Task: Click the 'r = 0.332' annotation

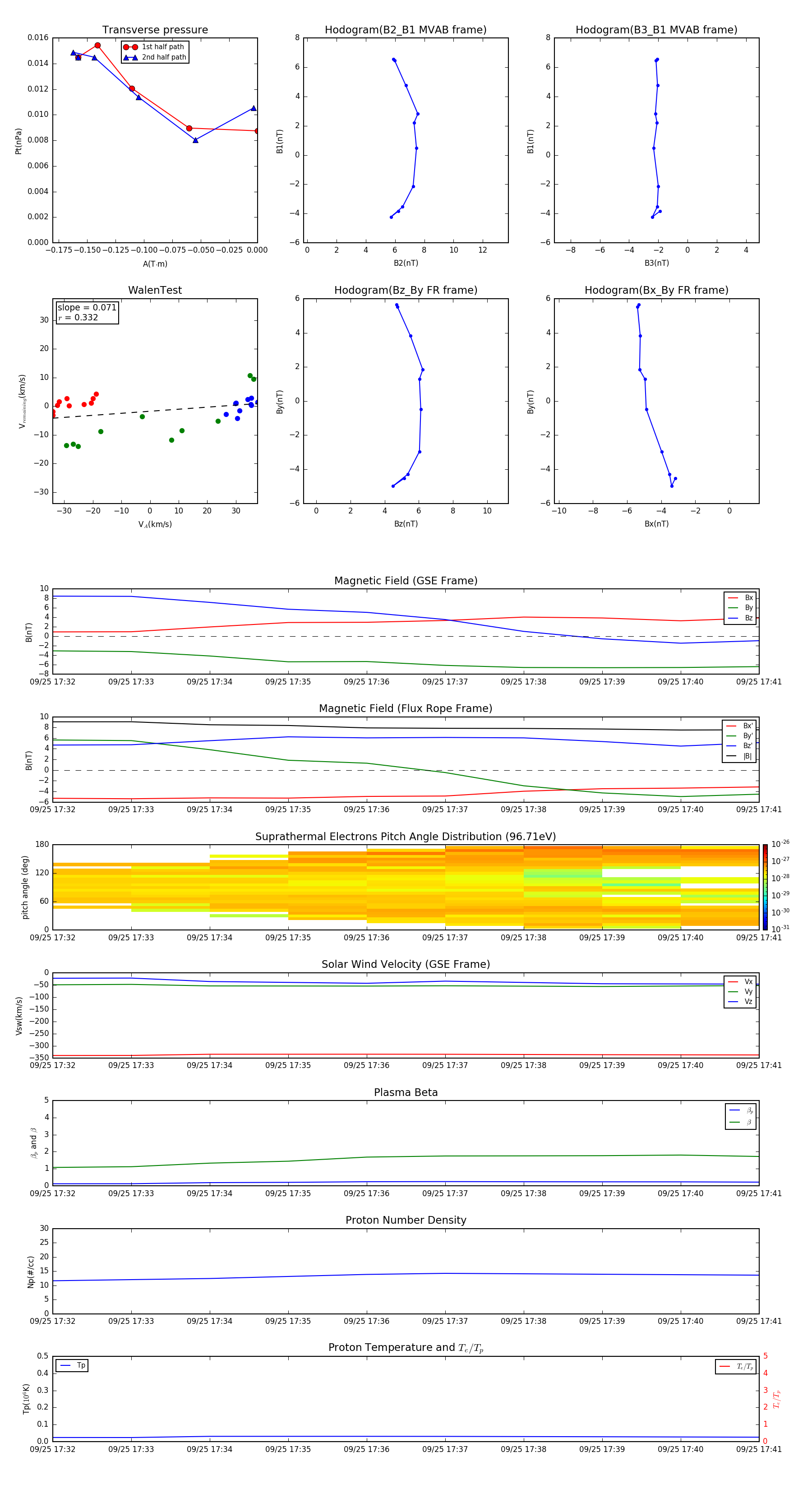Action: coord(78,317)
